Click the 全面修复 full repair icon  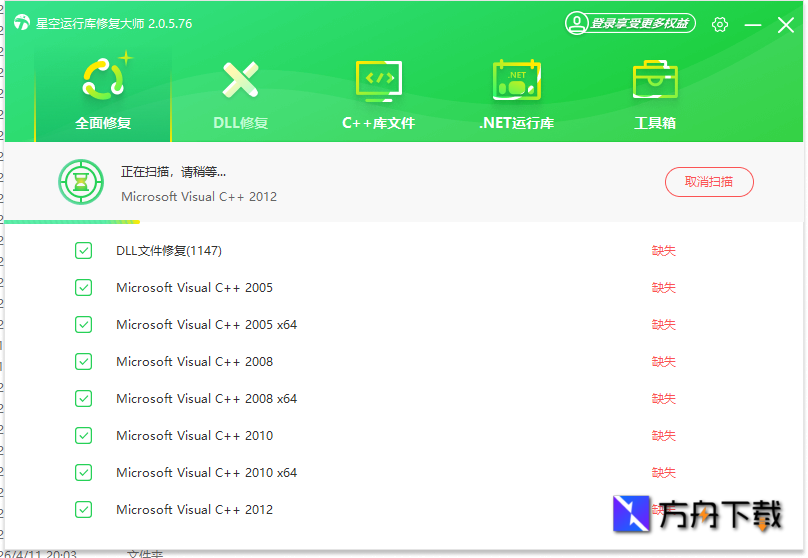(x=103, y=79)
